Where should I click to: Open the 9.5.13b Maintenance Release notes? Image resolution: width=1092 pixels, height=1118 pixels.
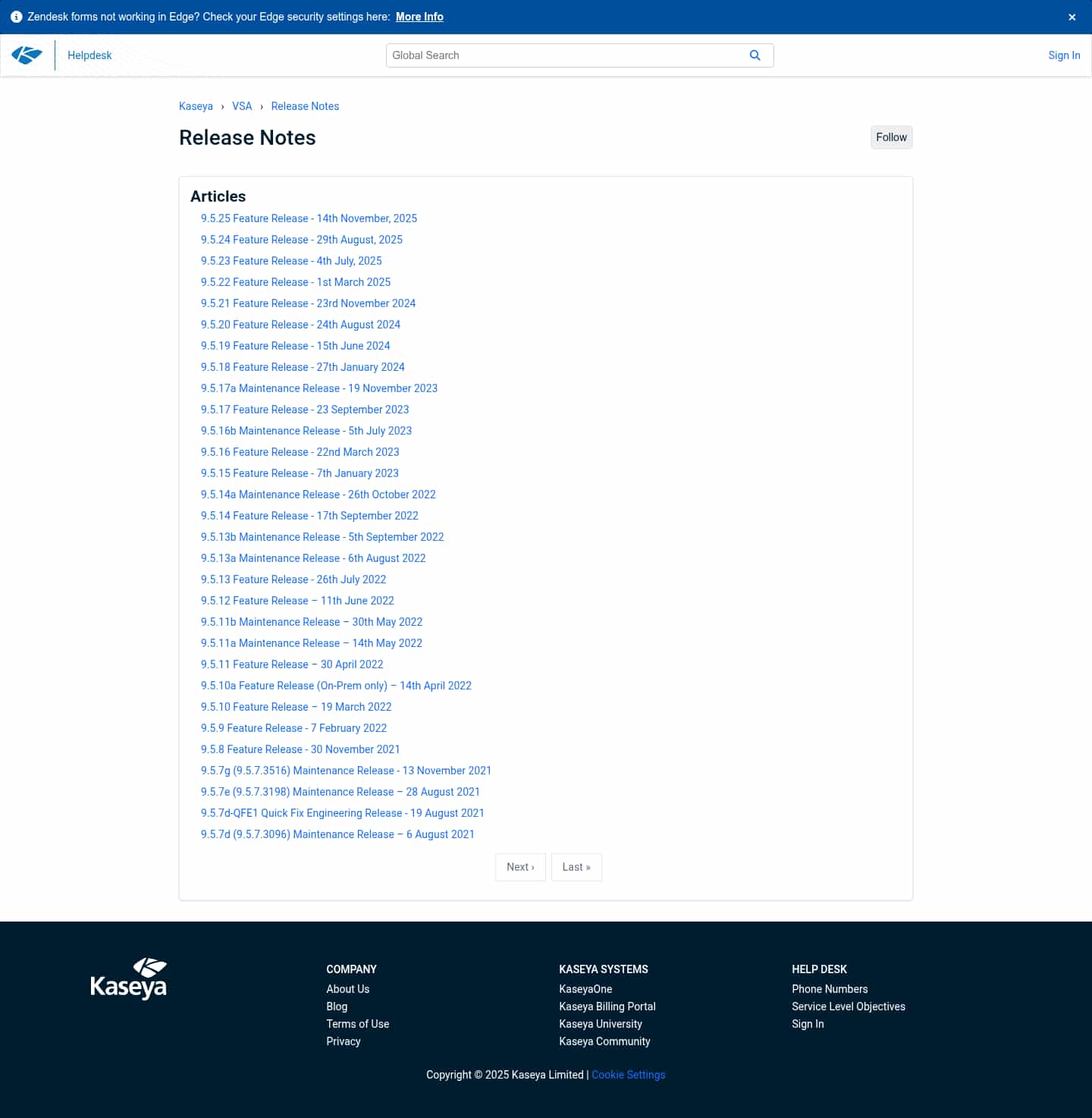[322, 537]
